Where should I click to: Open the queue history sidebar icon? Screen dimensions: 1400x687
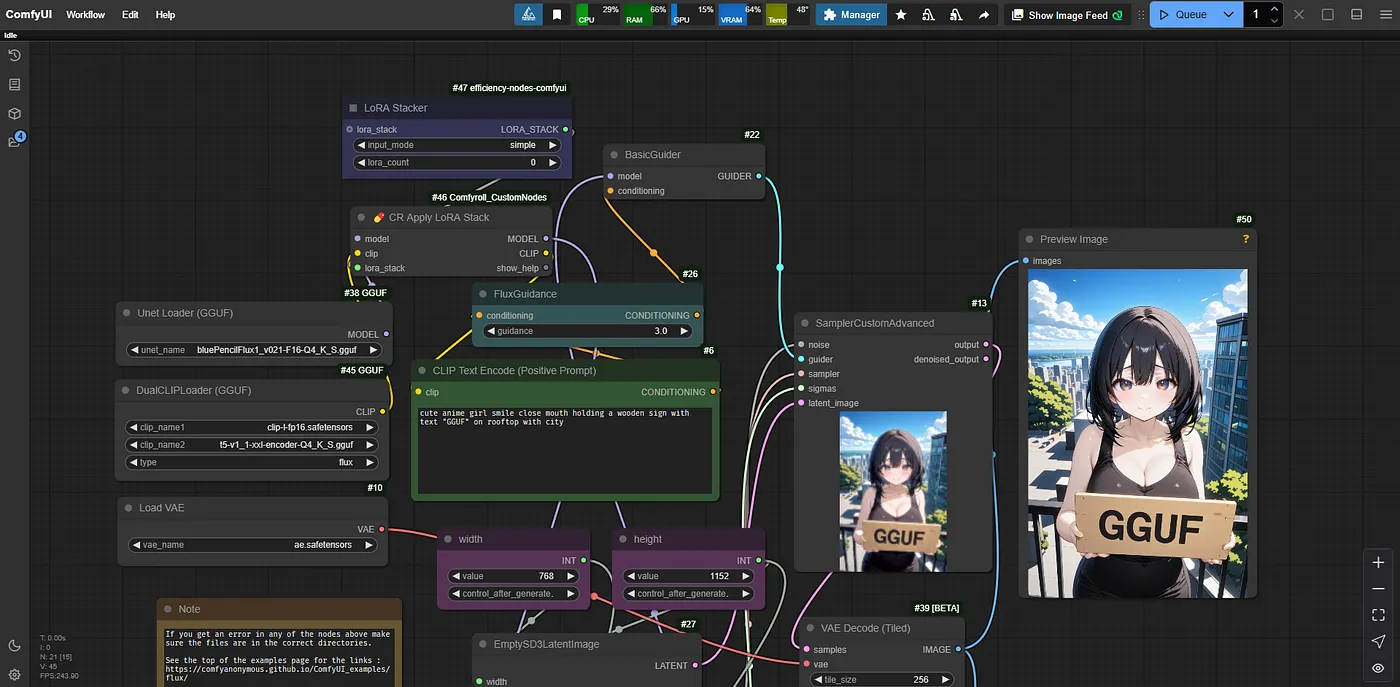point(14,55)
